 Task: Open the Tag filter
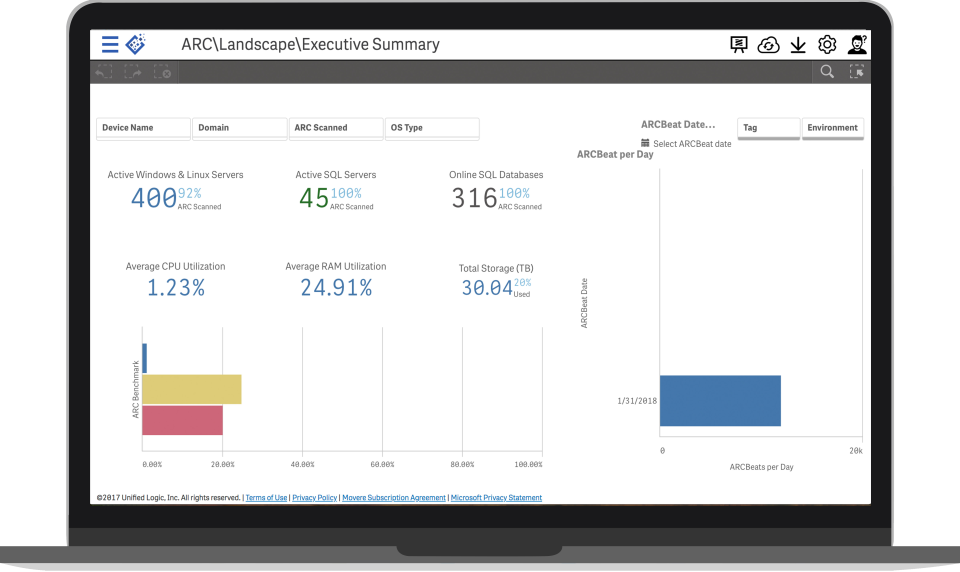pos(768,128)
